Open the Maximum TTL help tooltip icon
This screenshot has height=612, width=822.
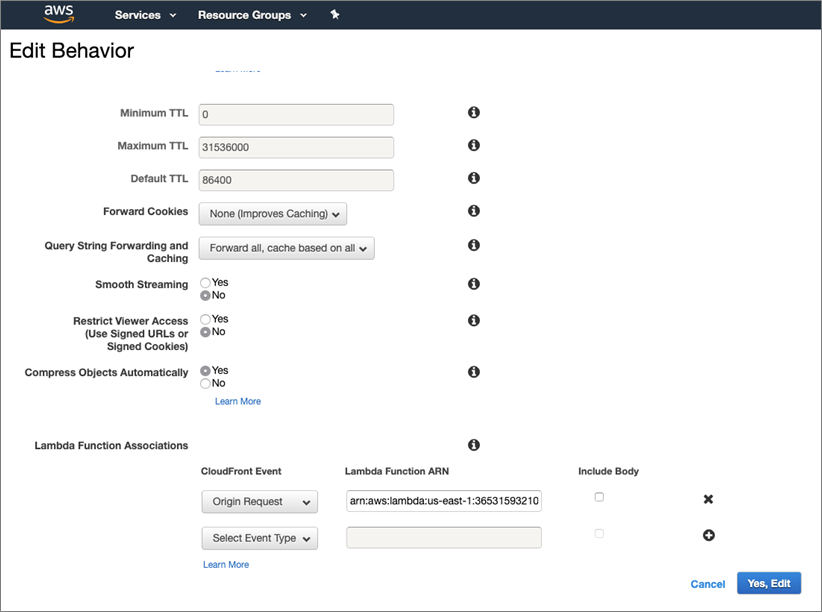click(x=473, y=145)
